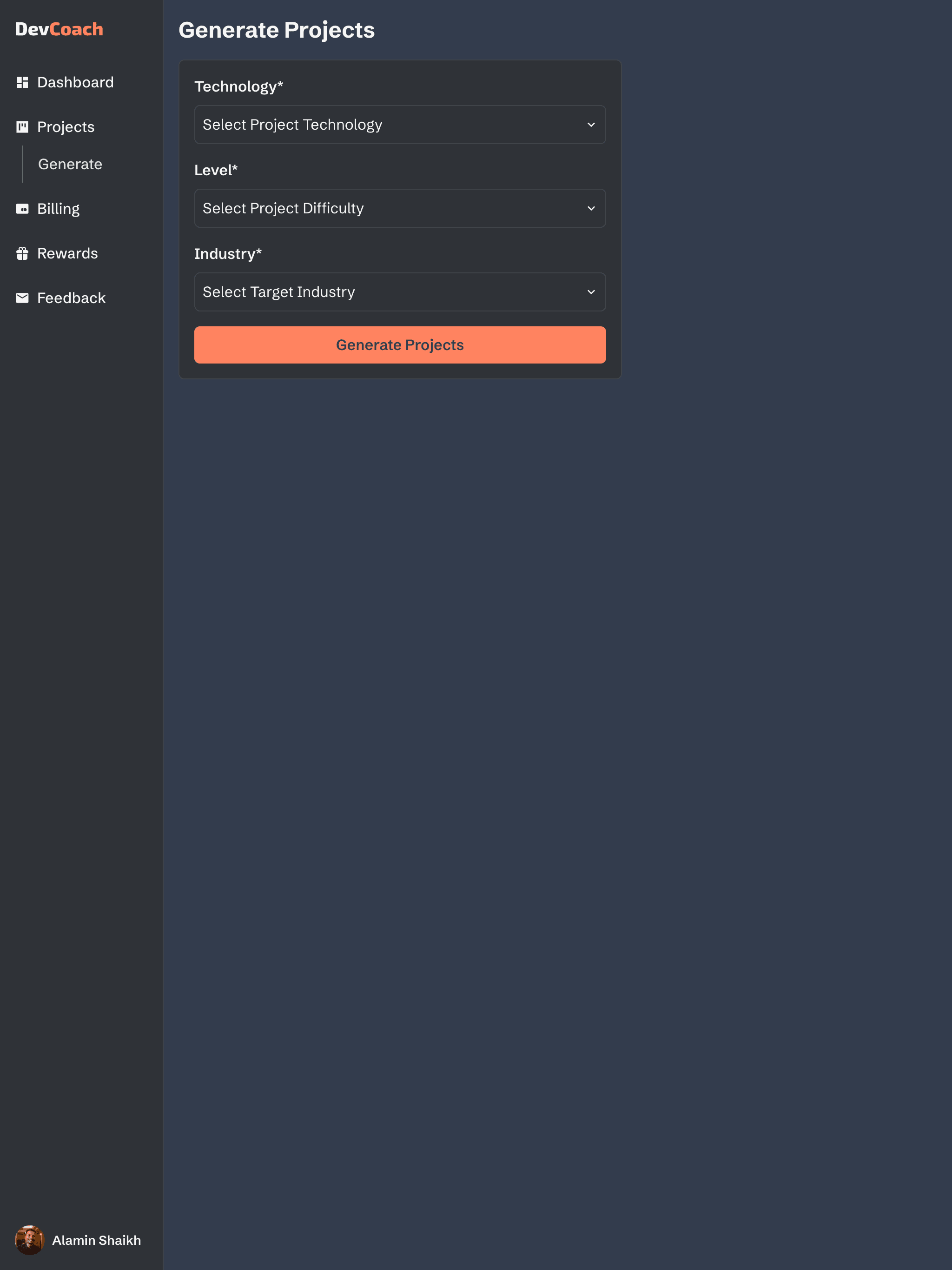952x1270 pixels.
Task: Open the Feedback page
Action: click(71, 298)
